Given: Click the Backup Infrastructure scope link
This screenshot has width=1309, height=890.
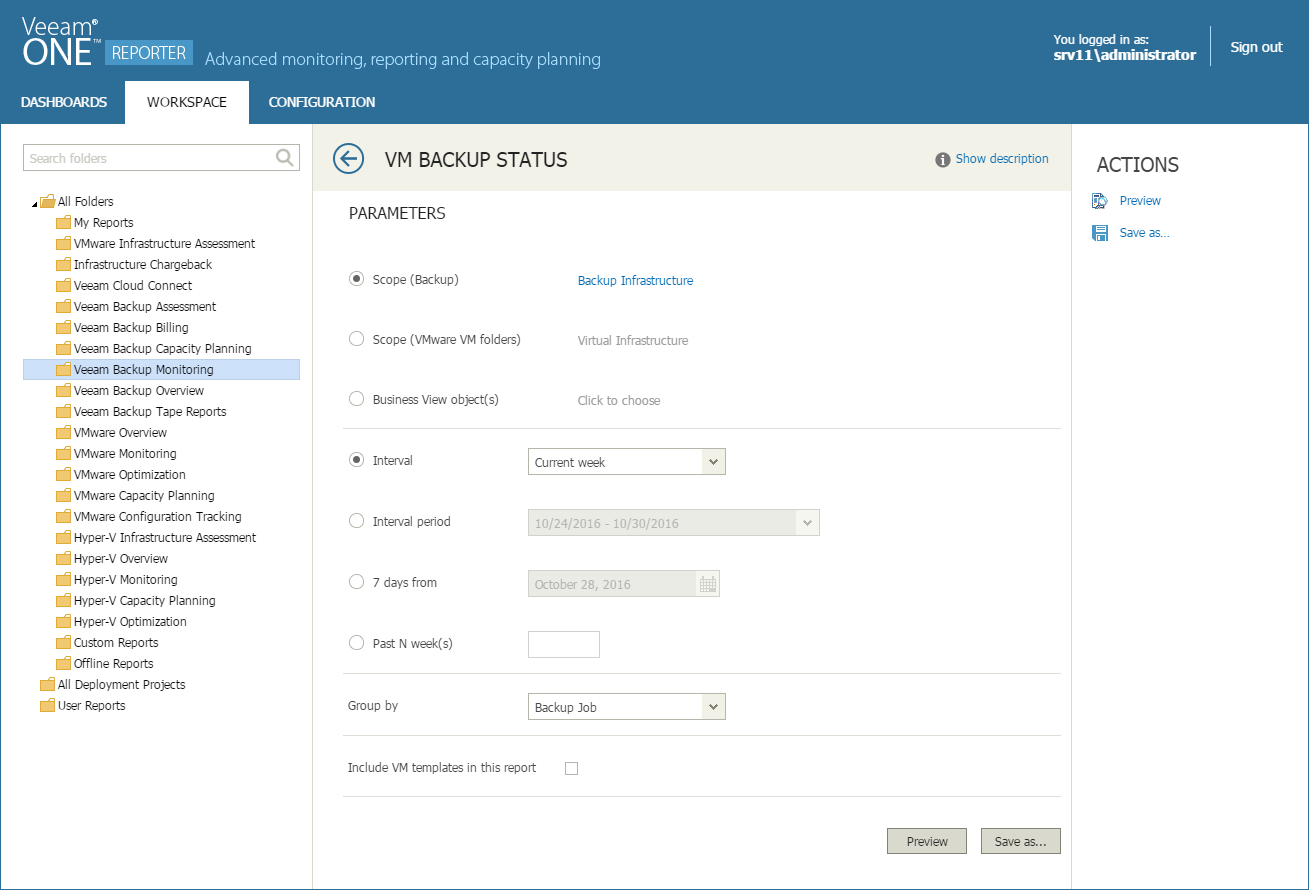Looking at the screenshot, I should click(x=635, y=281).
